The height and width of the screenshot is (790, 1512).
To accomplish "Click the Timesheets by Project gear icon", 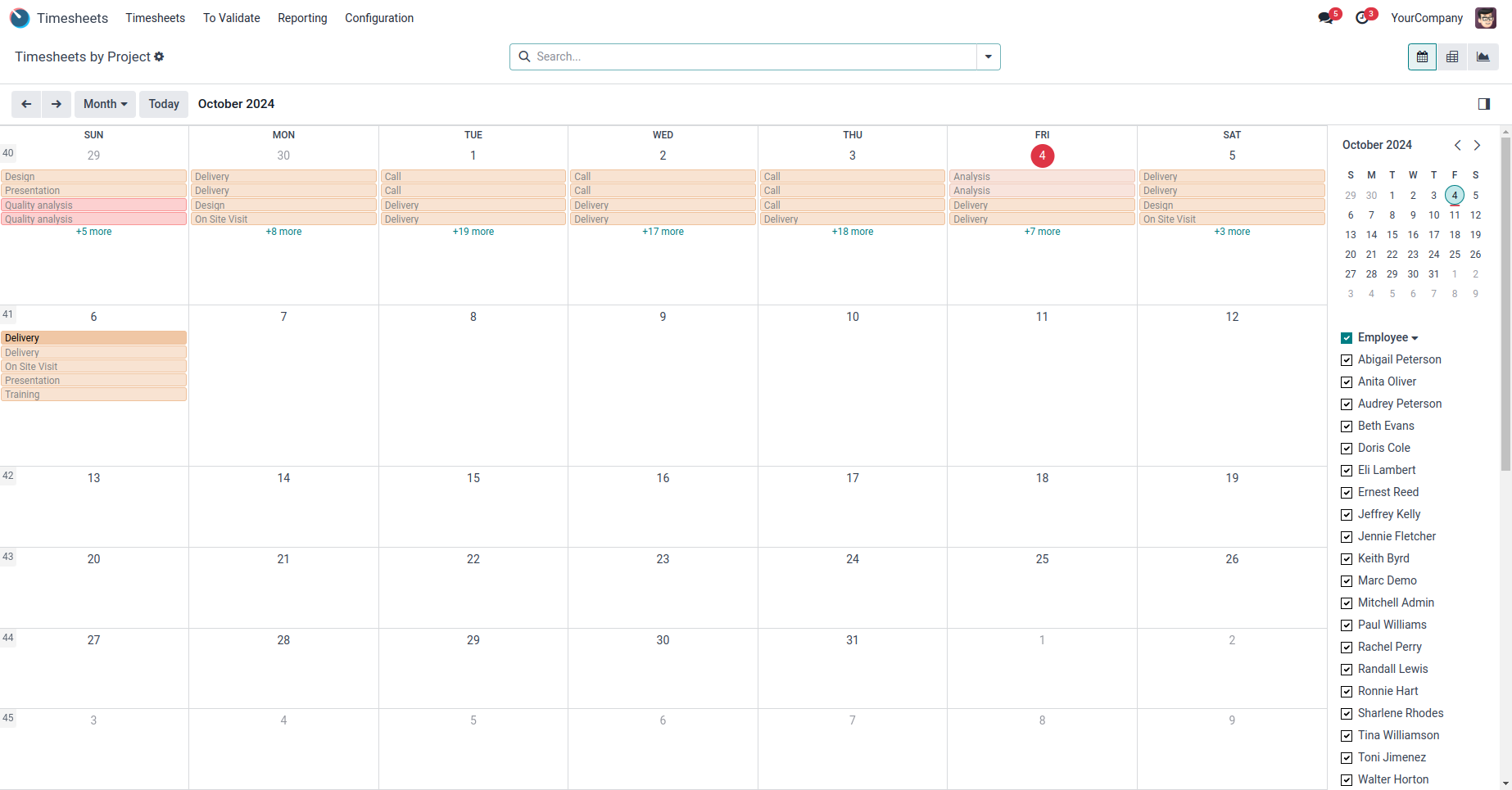I will click(159, 56).
